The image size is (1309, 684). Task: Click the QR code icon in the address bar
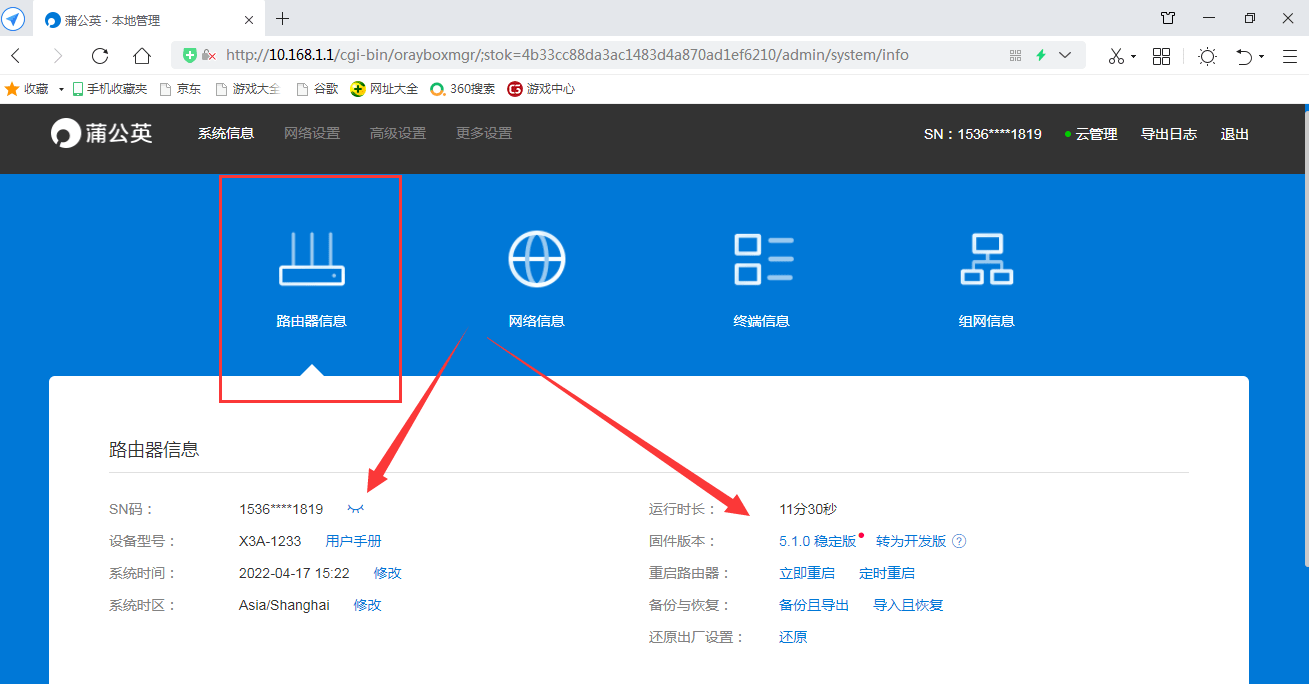coord(1016,56)
